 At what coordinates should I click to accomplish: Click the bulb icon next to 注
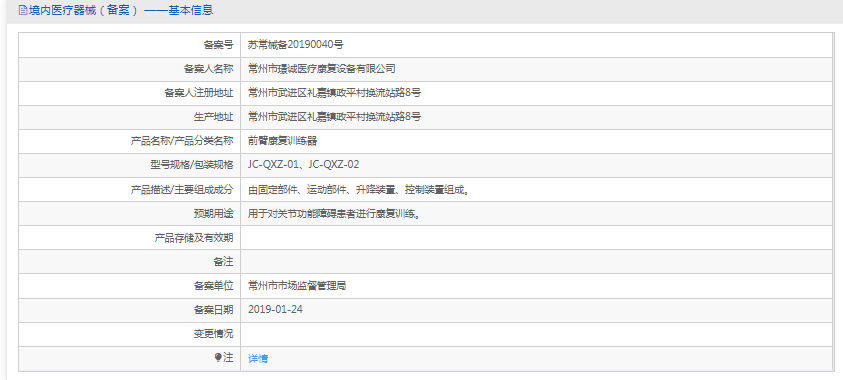pos(218,357)
